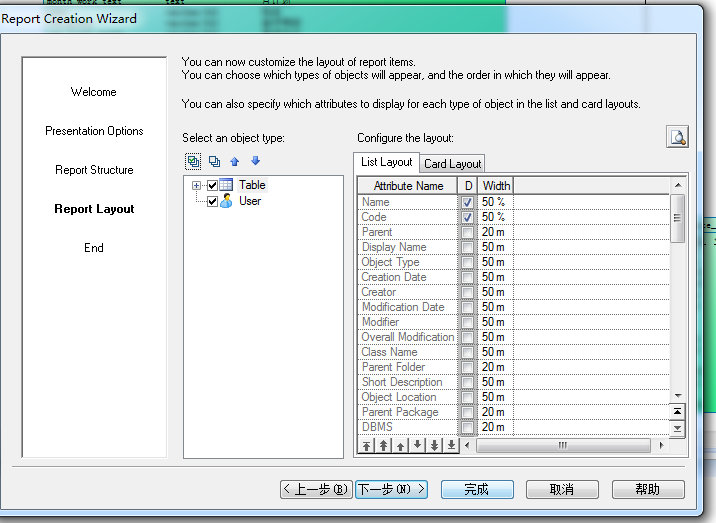Image resolution: width=716 pixels, height=523 pixels.
Task: Check display for Class Name attribute
Action: [467, 352]
